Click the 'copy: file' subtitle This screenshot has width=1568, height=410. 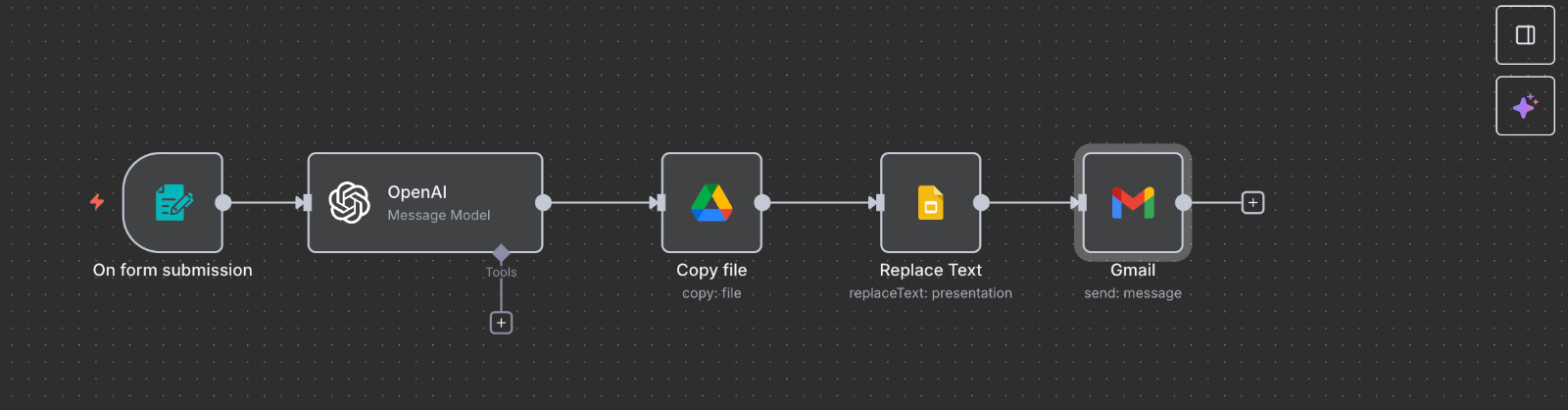tap(711, 293)
